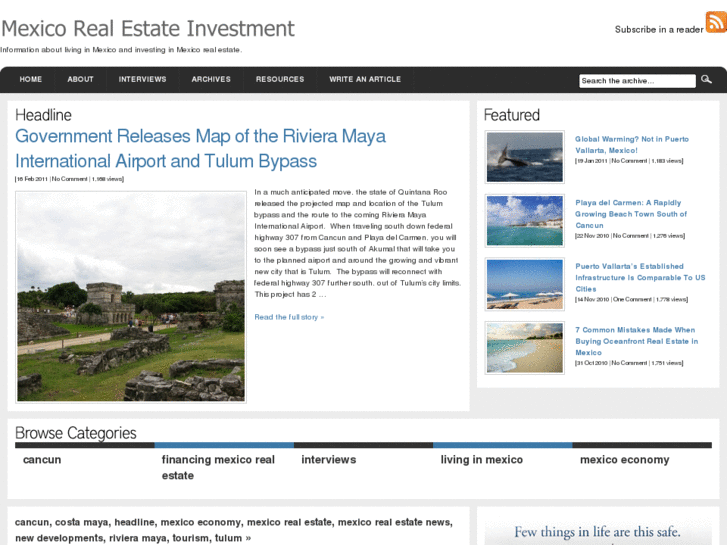Click the No Comment link under headline article

pos(70,179)
